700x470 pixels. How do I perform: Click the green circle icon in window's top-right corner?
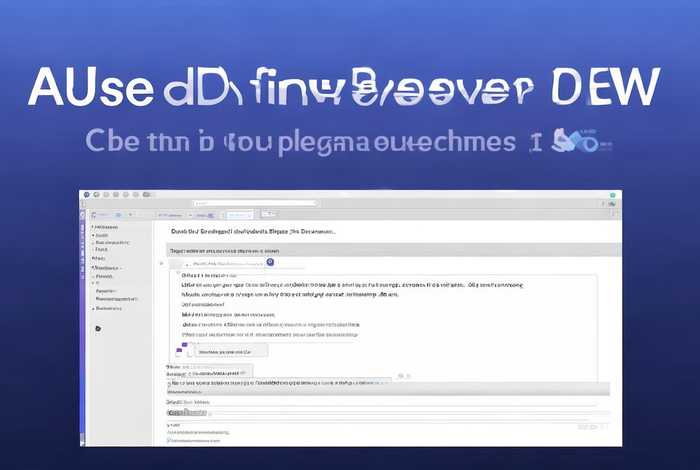(612, 194)
